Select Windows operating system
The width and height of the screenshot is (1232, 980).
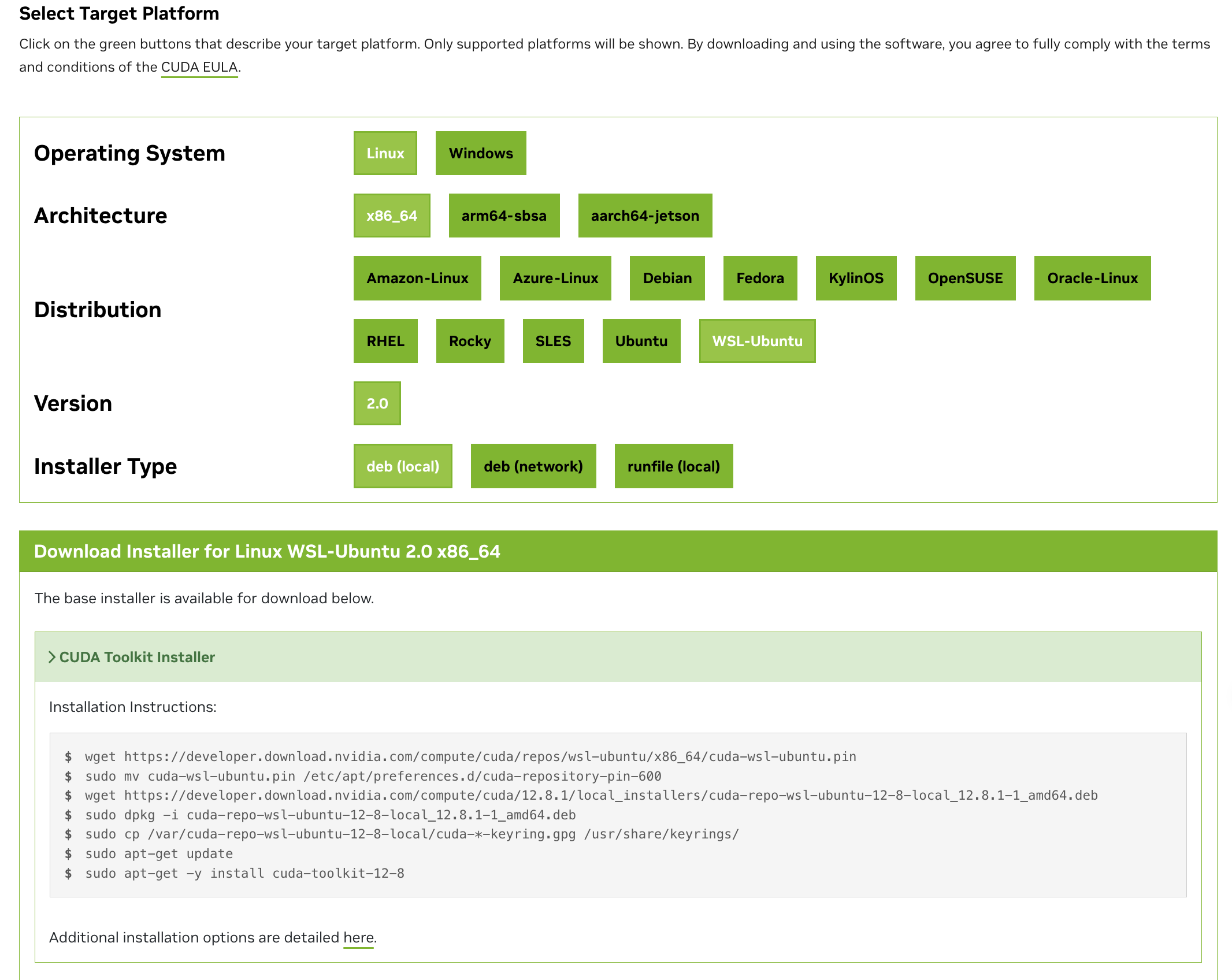(x=481, y=153)
